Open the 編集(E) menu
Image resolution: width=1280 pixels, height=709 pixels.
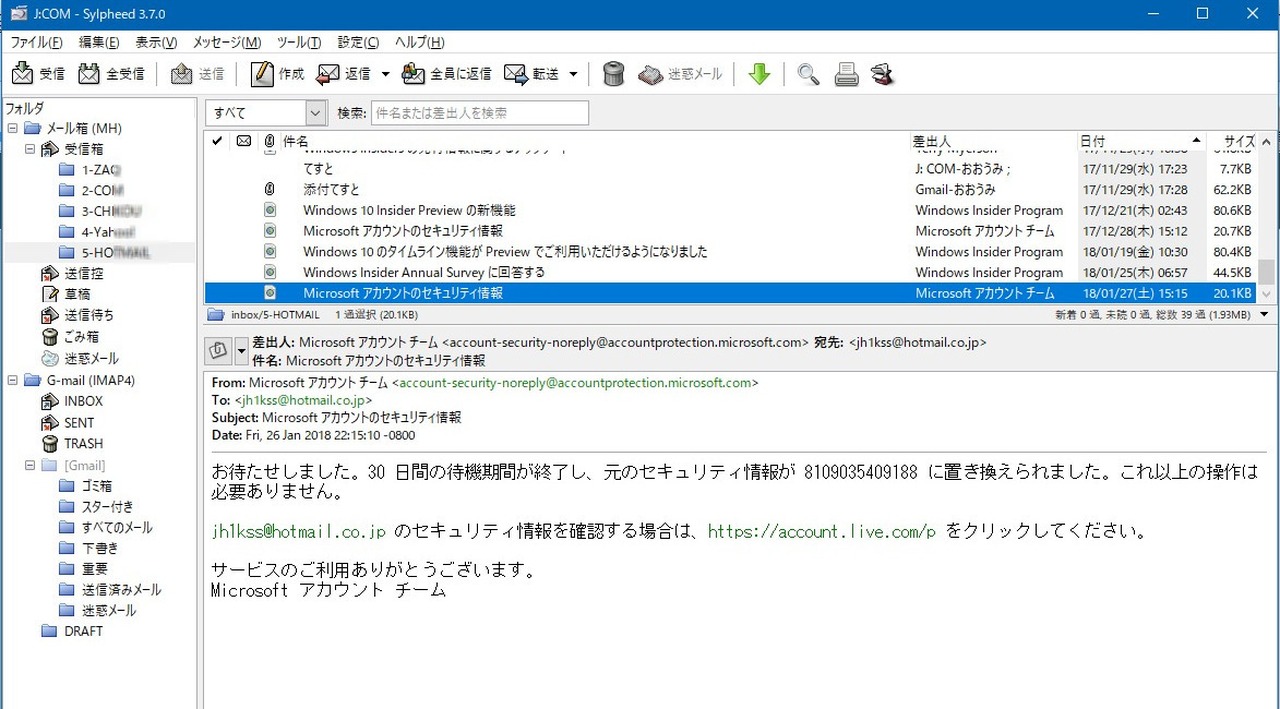[99, 42]
